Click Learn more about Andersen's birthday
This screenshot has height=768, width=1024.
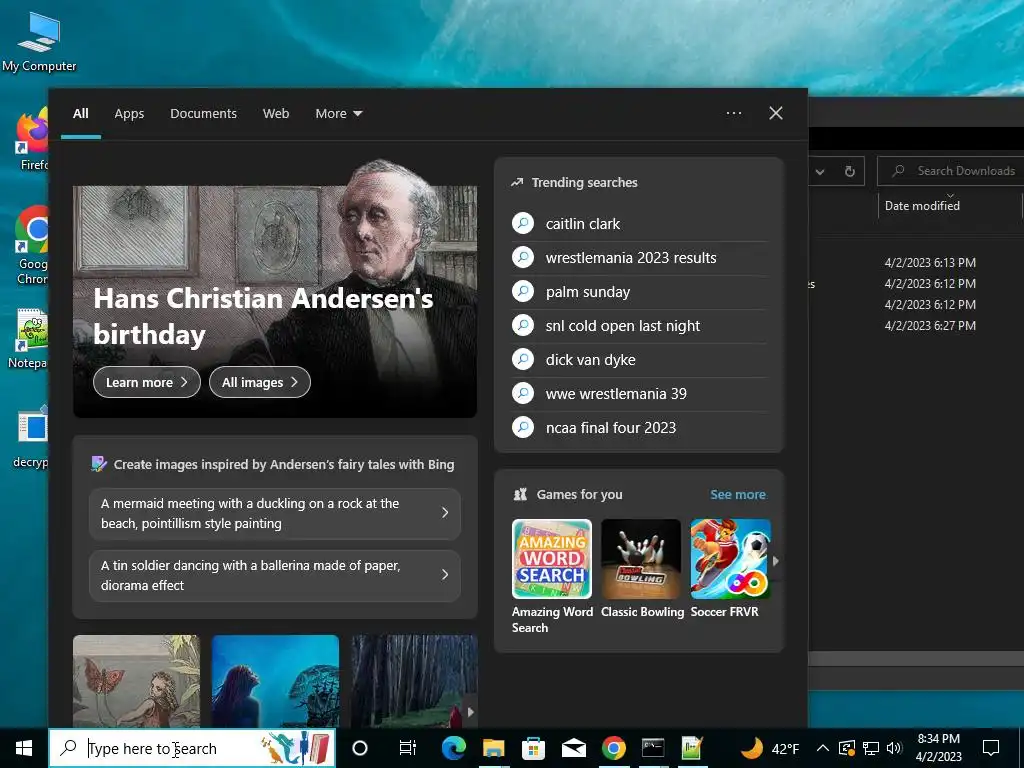point(146,382)
